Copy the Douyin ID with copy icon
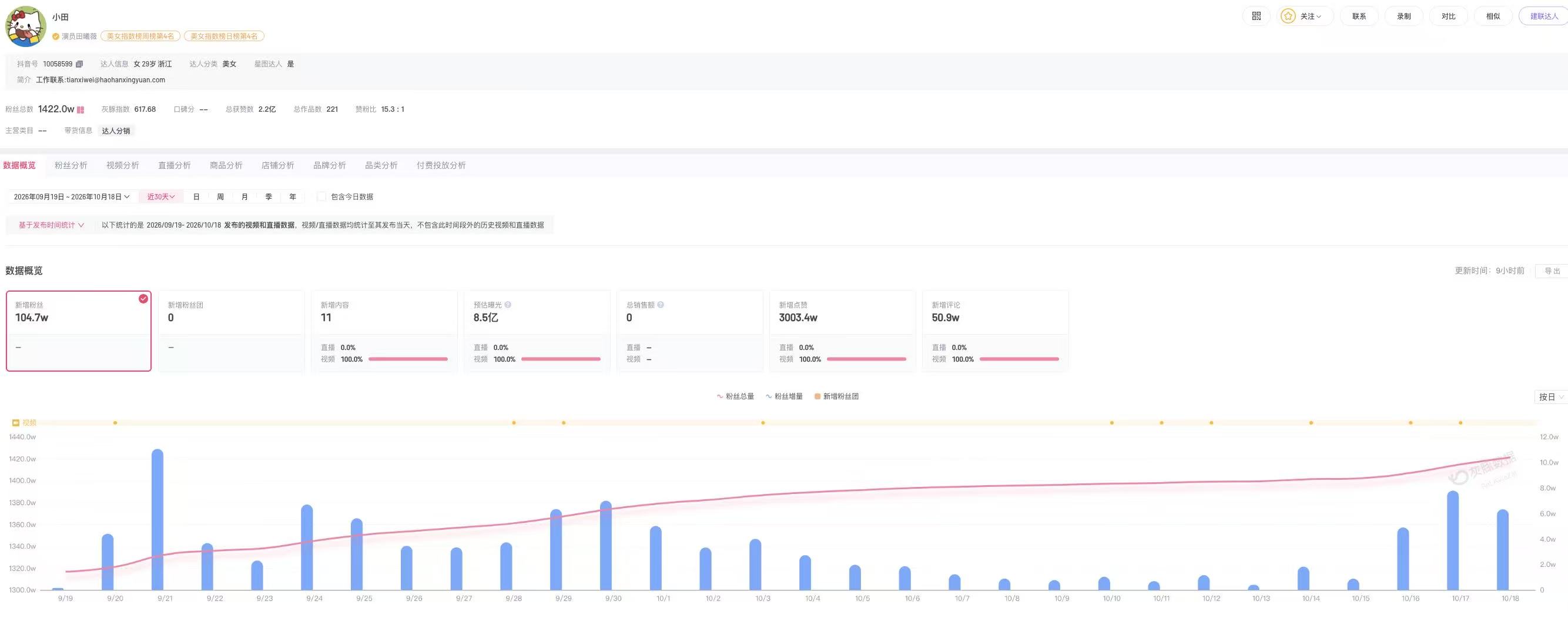This screenshot has width=1568, height=621. pyautogui.click(x=79, y=64)
